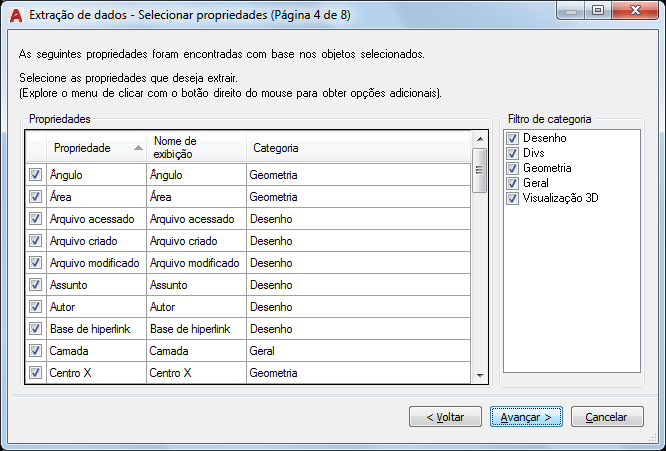Click scrollbar down arrow in properties list
The image size is (666, 451).
point(480,375)
